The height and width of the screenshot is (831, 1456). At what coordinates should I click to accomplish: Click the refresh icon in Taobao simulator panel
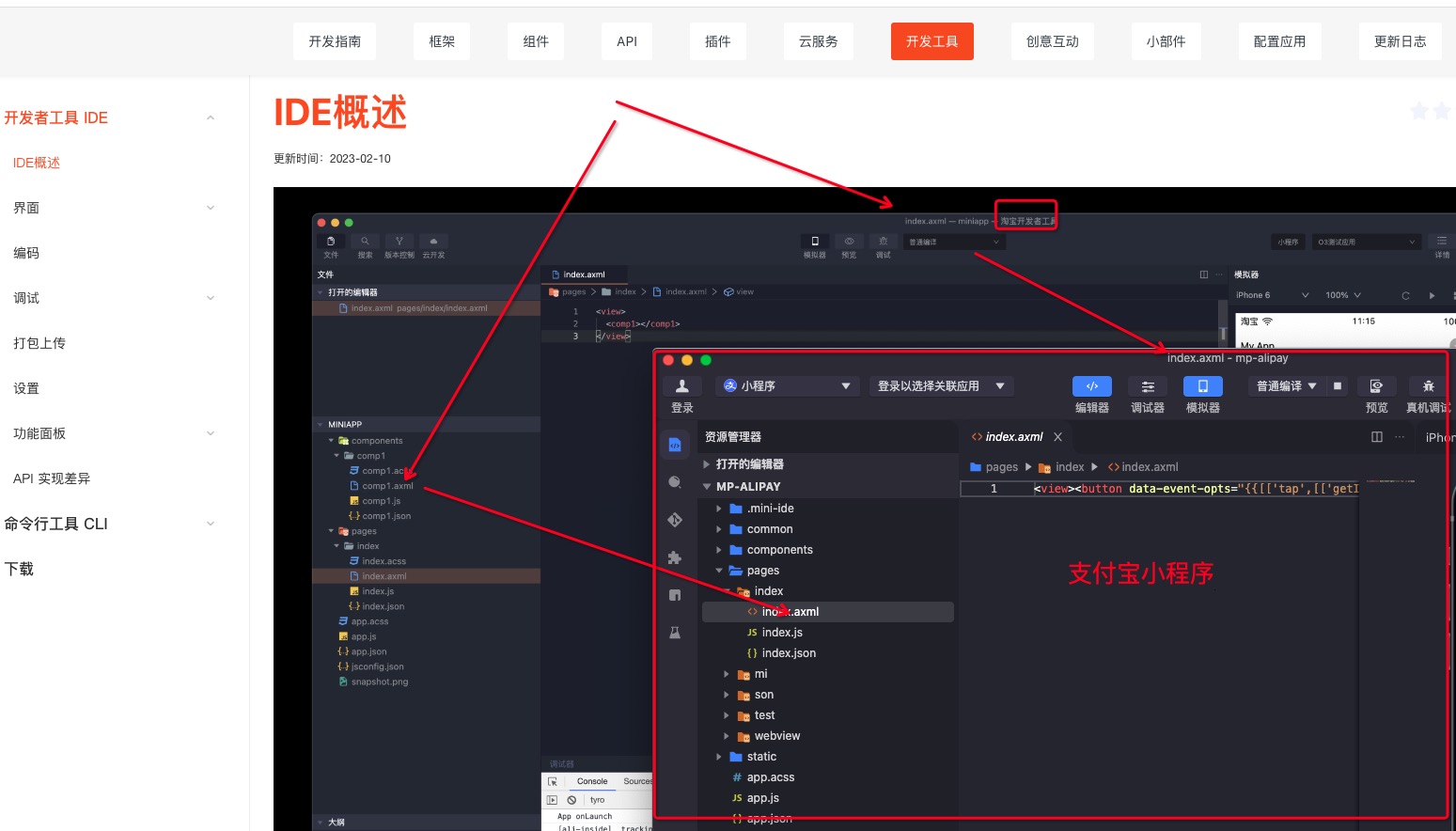point(1405,295)
